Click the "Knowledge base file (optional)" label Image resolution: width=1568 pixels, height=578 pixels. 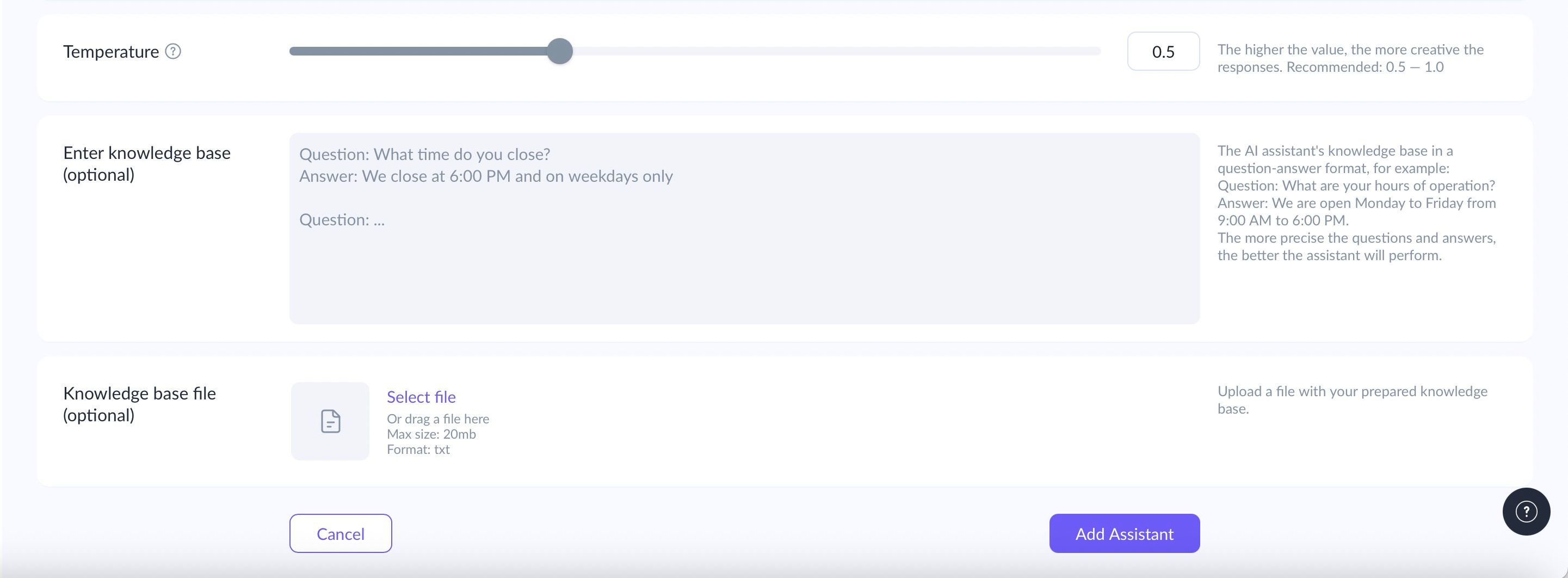tap(139, 404)
